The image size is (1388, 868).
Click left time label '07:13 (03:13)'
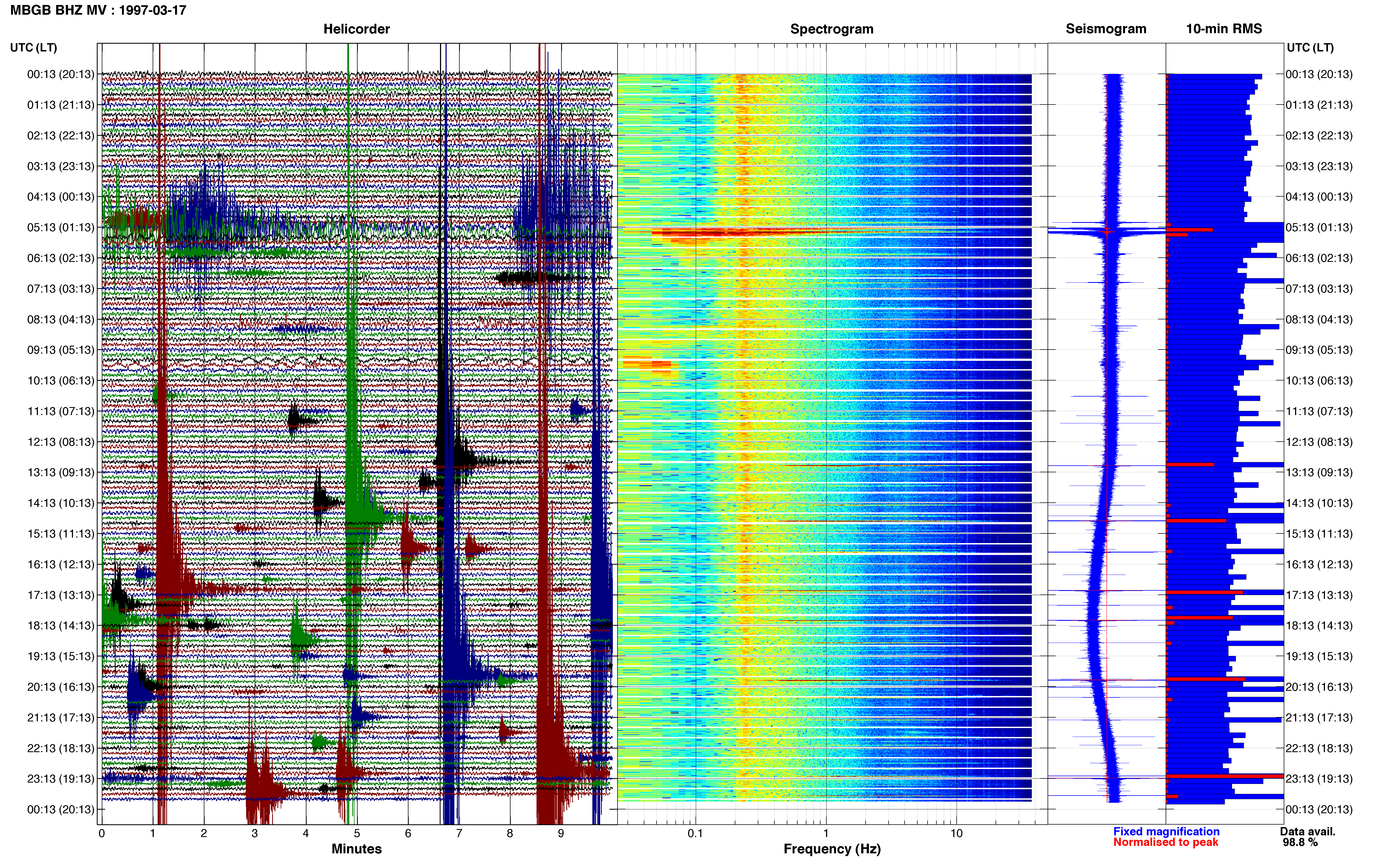click(60, 288)
